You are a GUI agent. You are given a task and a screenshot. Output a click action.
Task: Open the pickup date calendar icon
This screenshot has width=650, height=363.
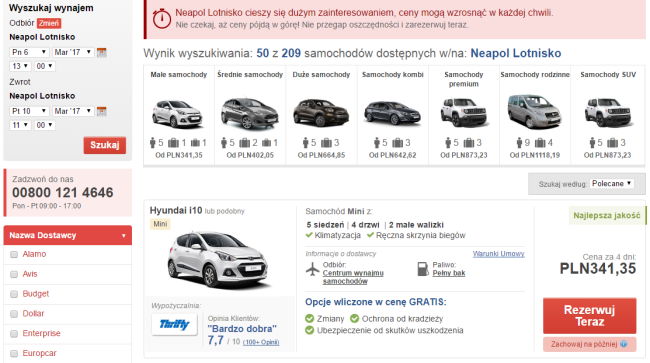[102, 52]
